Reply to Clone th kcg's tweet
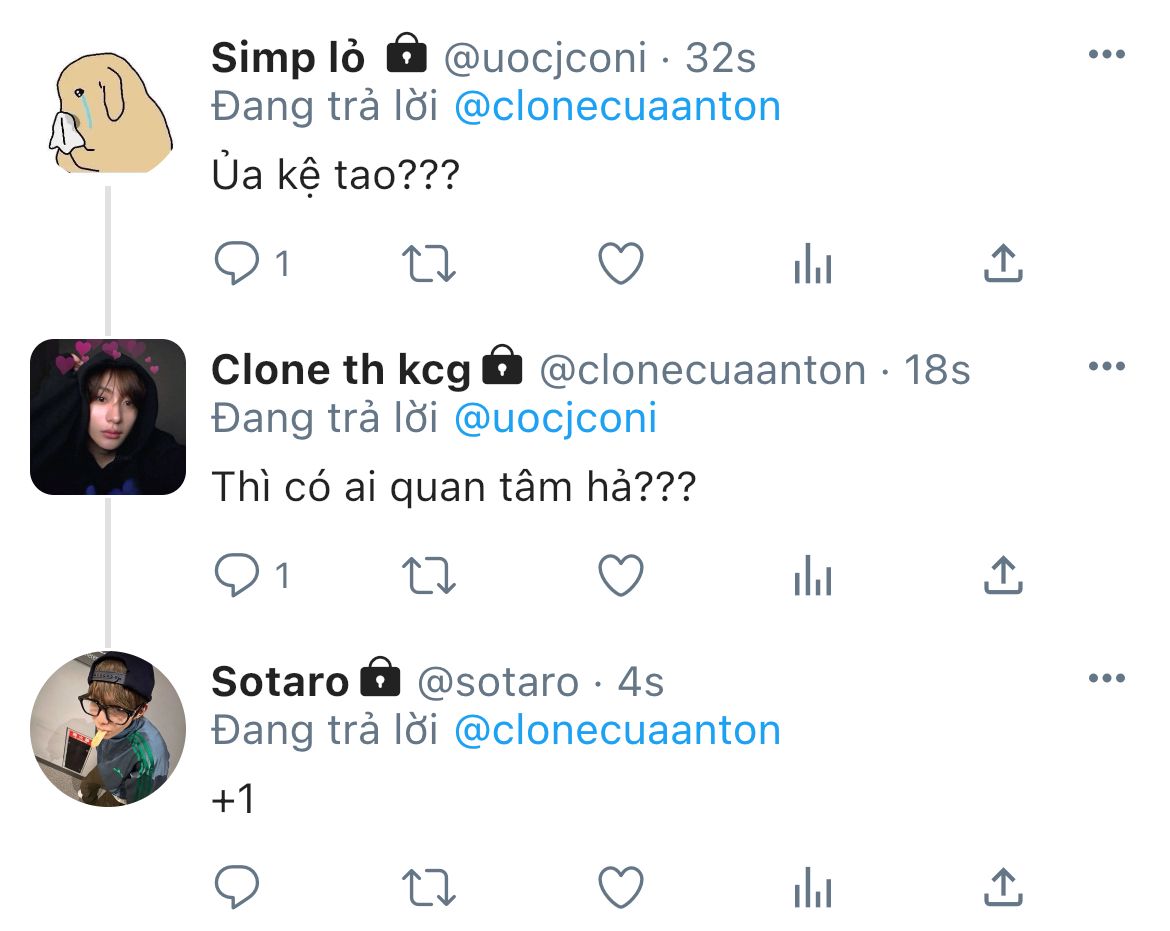The width and height of the screenshot is (1170, 931). pyautogui.click(x=238, y=575)
